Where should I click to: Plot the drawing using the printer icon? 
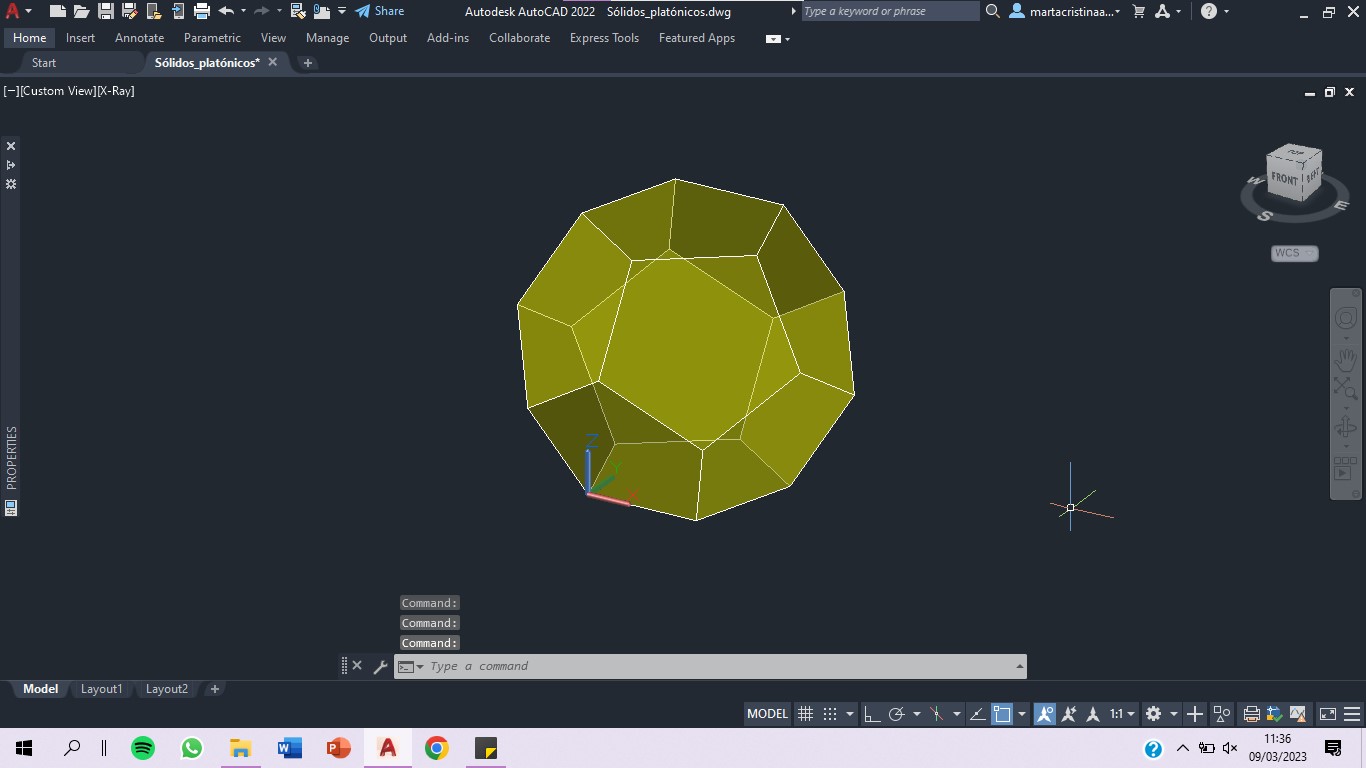pos(201,11)
